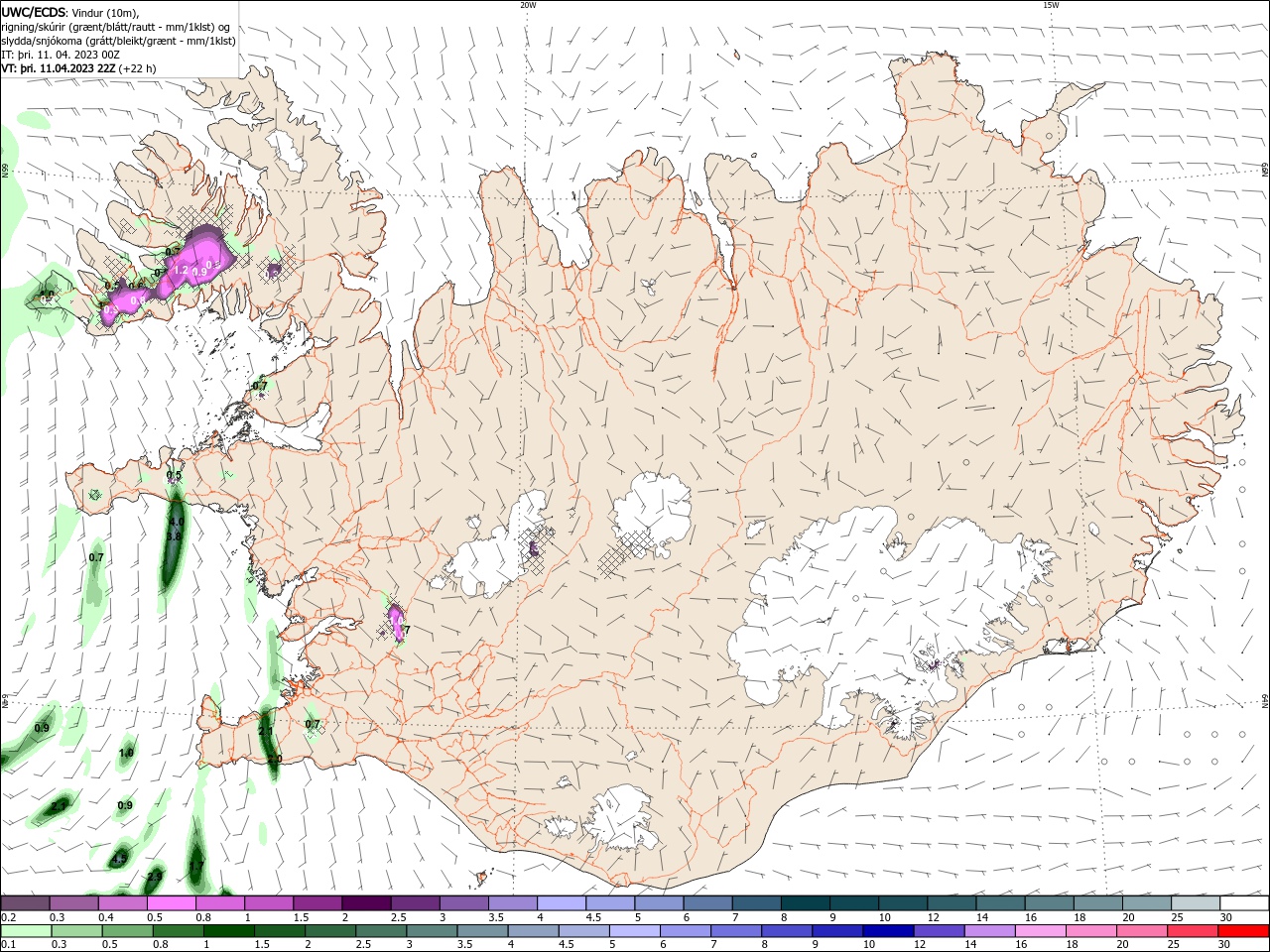Viewport: 1270px width, 952px height.
Task: Click the 4.0 rainfall value on the map
Action: pos(177,522)
